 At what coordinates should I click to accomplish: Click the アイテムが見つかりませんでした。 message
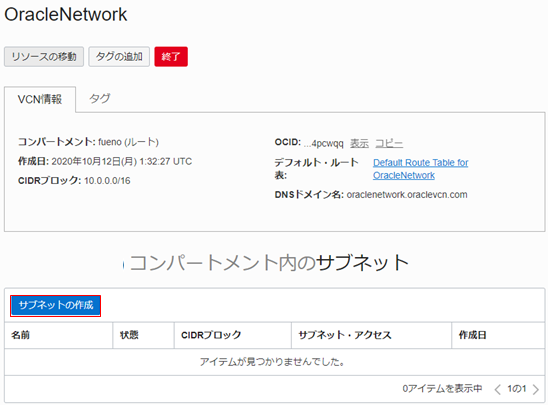pos(273,362)
